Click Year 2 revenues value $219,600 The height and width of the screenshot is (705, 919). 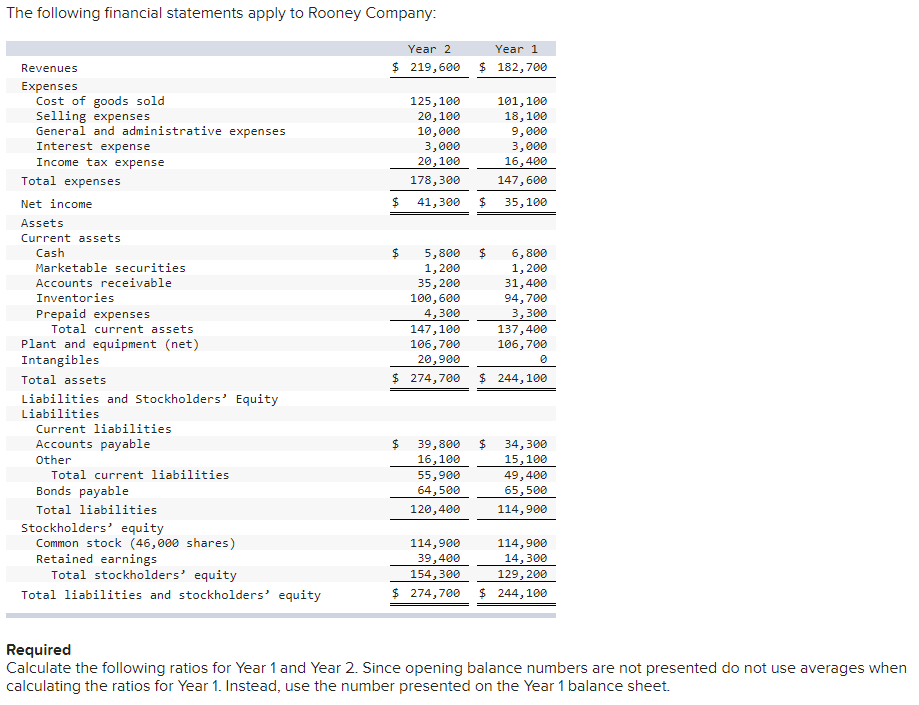[x=426, y=67]
